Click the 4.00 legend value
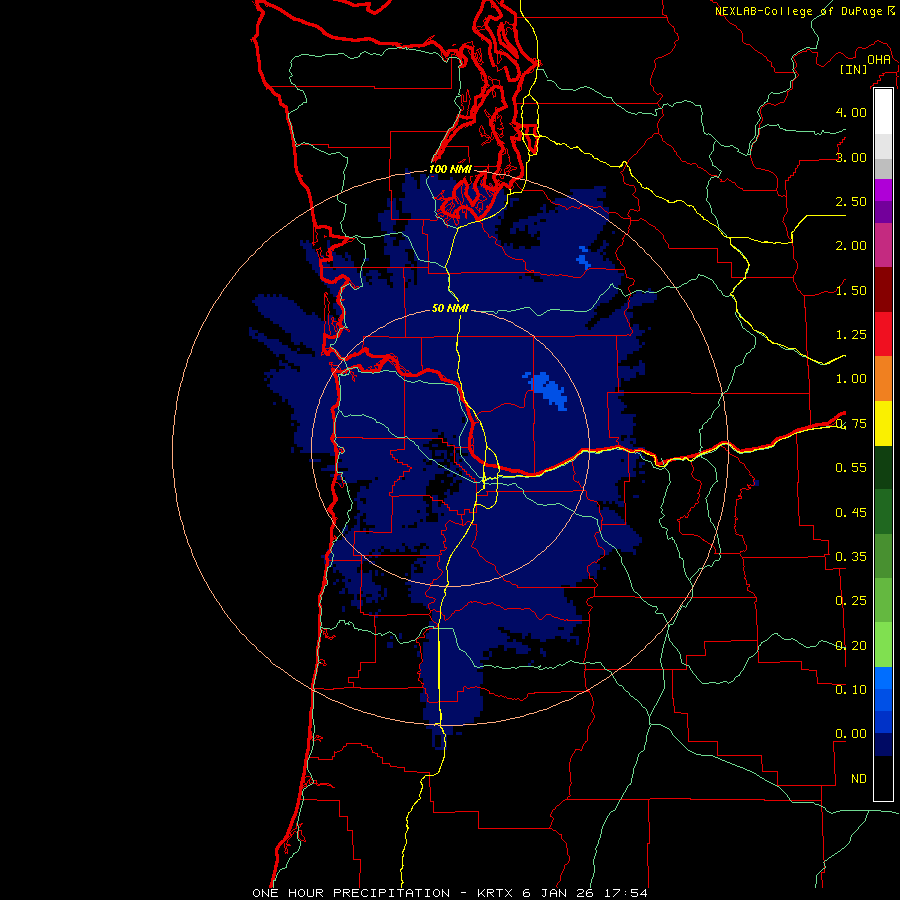The height and width of the screenshot is (900, 900). point(851,112)
